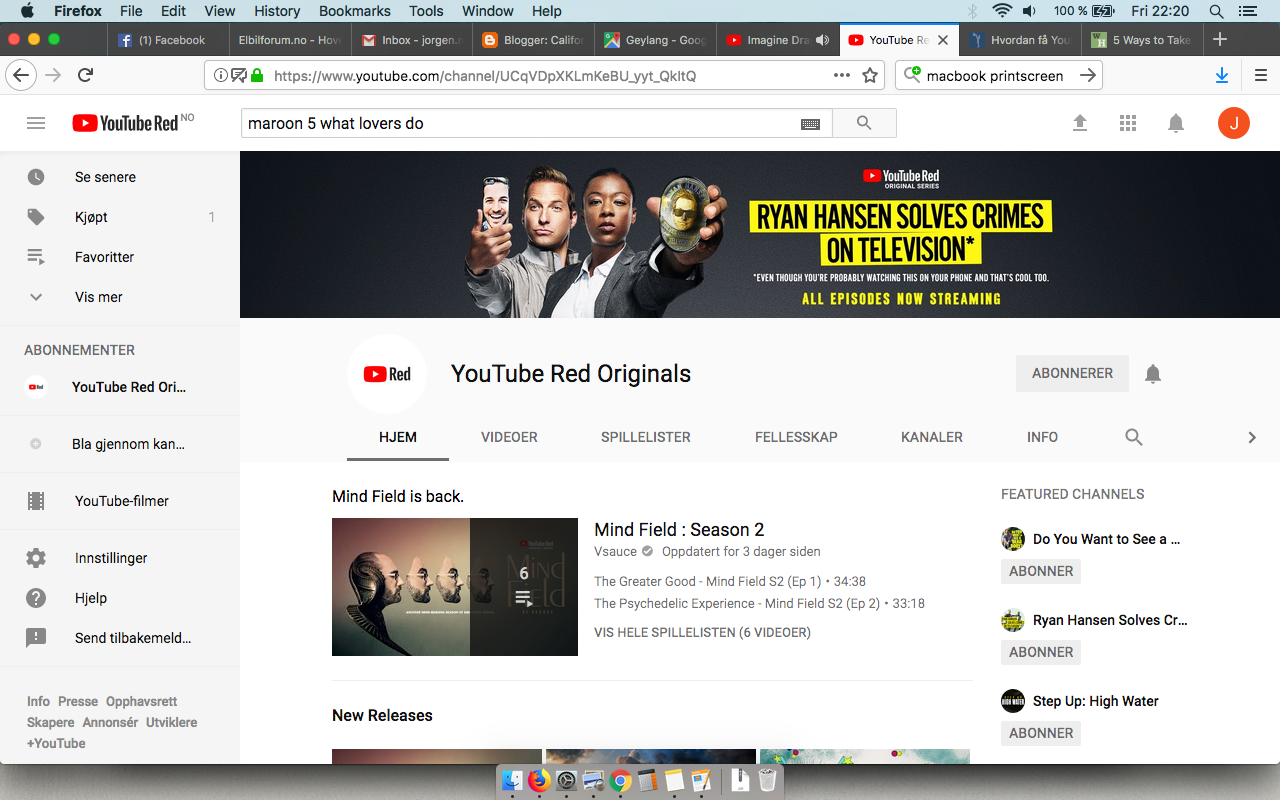The image size is (1280, 800).
Task: Bookmark this page with the star icon
Action: [x=870, y=75]
